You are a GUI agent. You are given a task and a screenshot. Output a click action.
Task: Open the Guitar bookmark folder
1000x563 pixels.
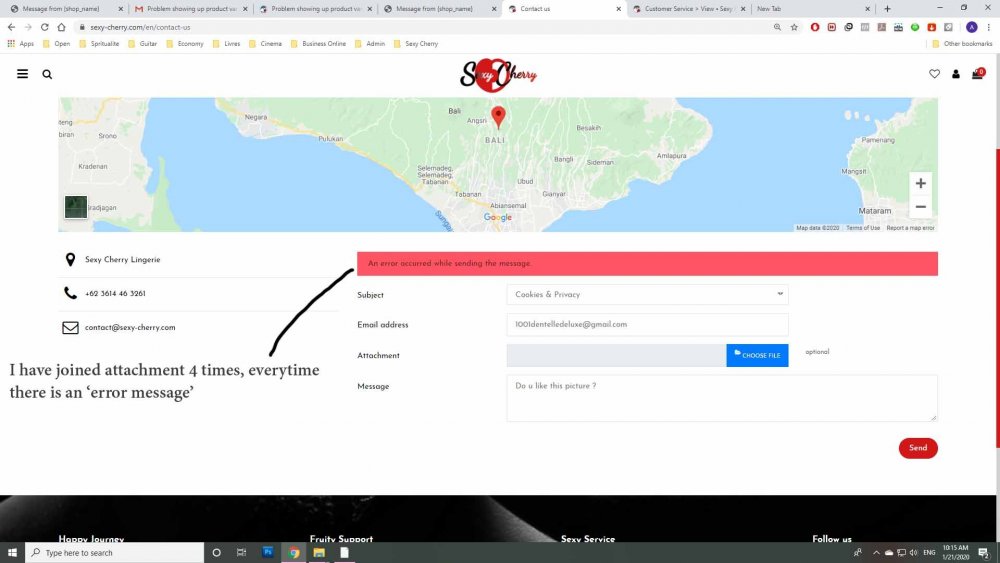click(x=143, y=43)
